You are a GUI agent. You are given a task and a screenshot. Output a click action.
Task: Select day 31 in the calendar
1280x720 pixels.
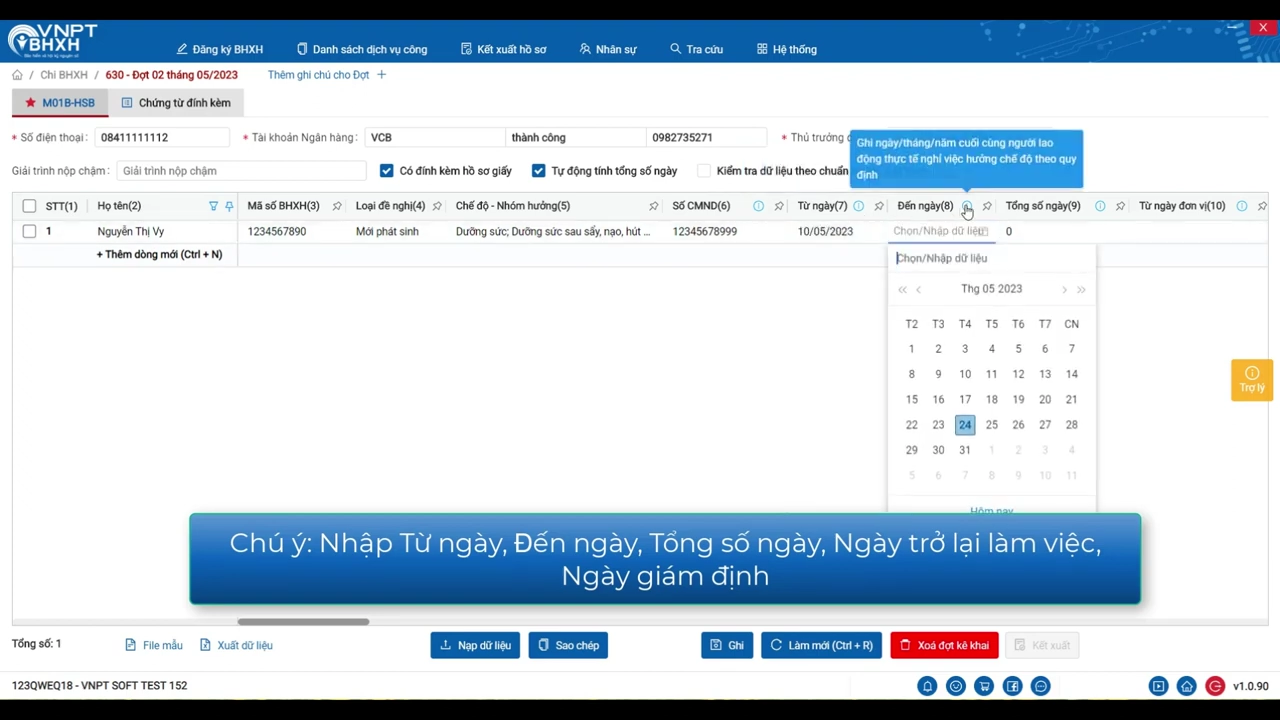965,450
